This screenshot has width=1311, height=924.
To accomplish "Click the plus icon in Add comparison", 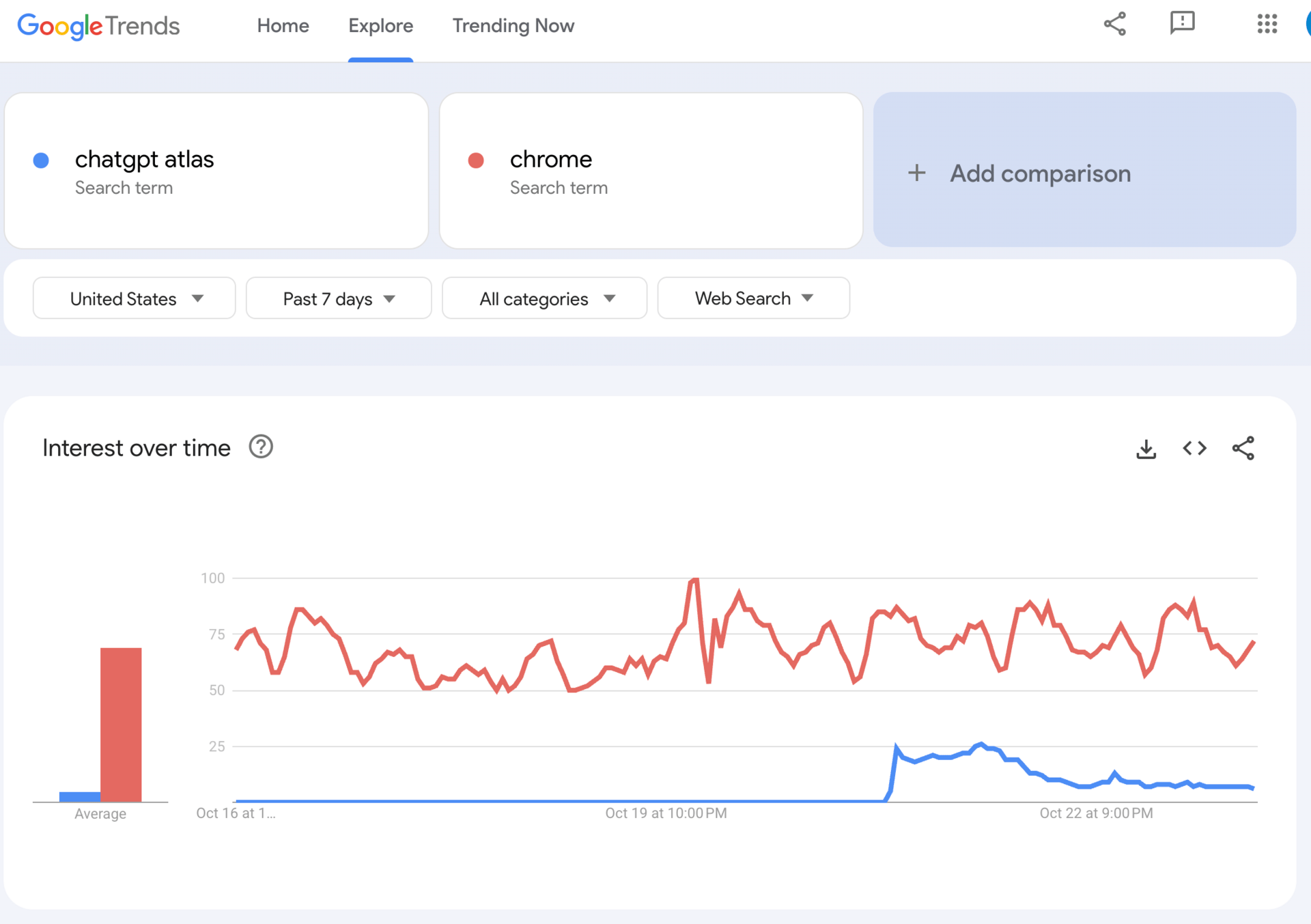I will click(x=916, y=173).
